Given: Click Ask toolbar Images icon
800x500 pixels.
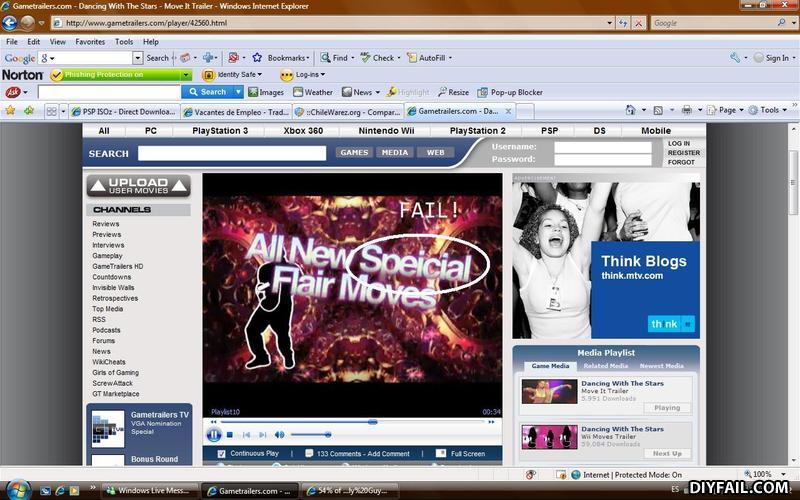Looking at the screenshot, I should 253,92.
